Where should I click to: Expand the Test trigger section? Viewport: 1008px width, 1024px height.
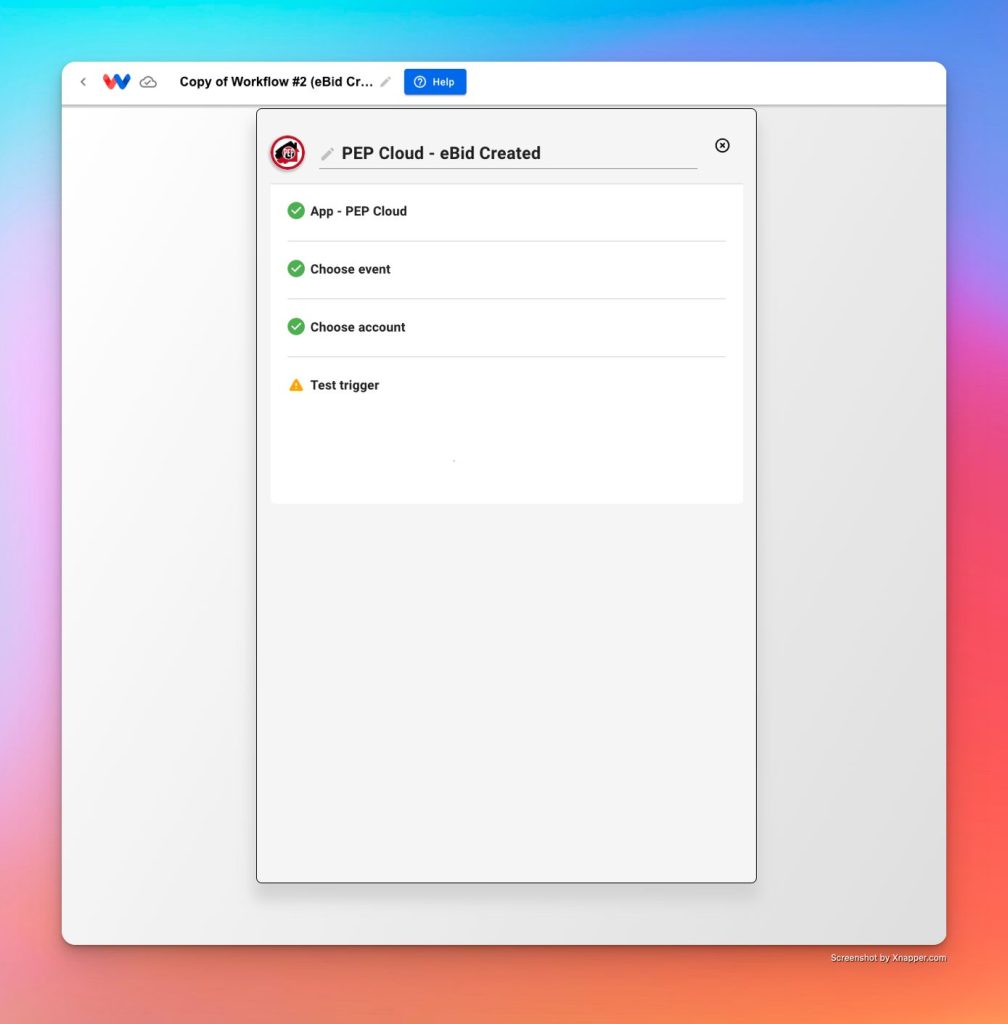point(507,385)
